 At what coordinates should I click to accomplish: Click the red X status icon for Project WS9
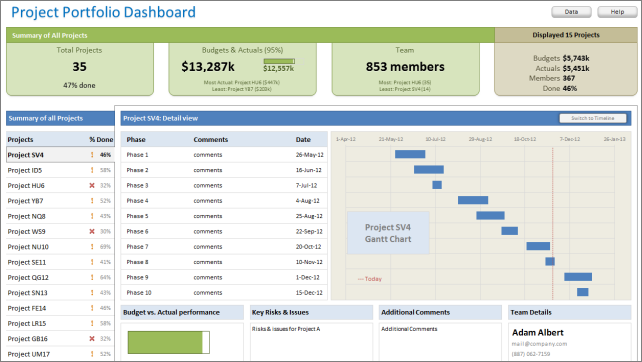pos(92,231)
